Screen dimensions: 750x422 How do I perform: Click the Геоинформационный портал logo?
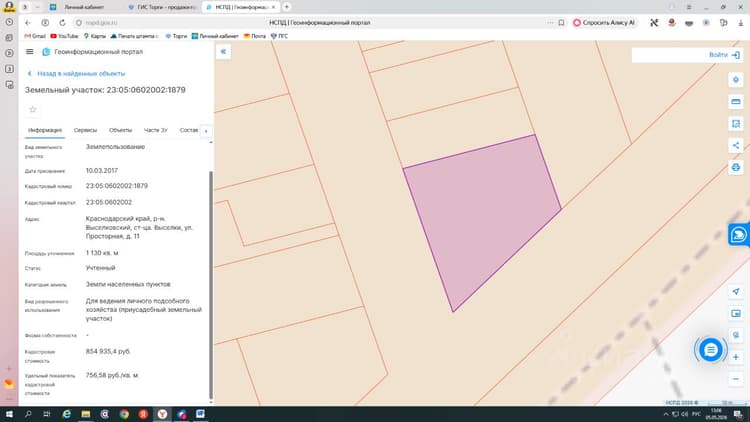(x=93, y=52)
